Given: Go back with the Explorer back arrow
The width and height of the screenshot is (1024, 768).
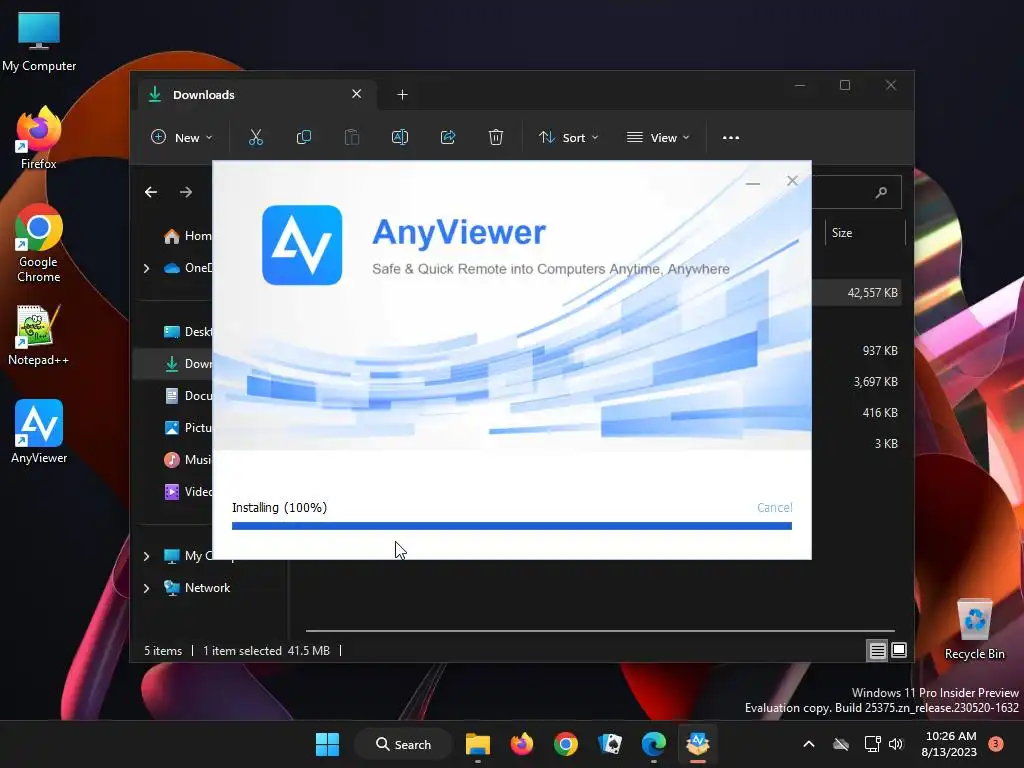Looking at the screenshot, I should [151, 192].
